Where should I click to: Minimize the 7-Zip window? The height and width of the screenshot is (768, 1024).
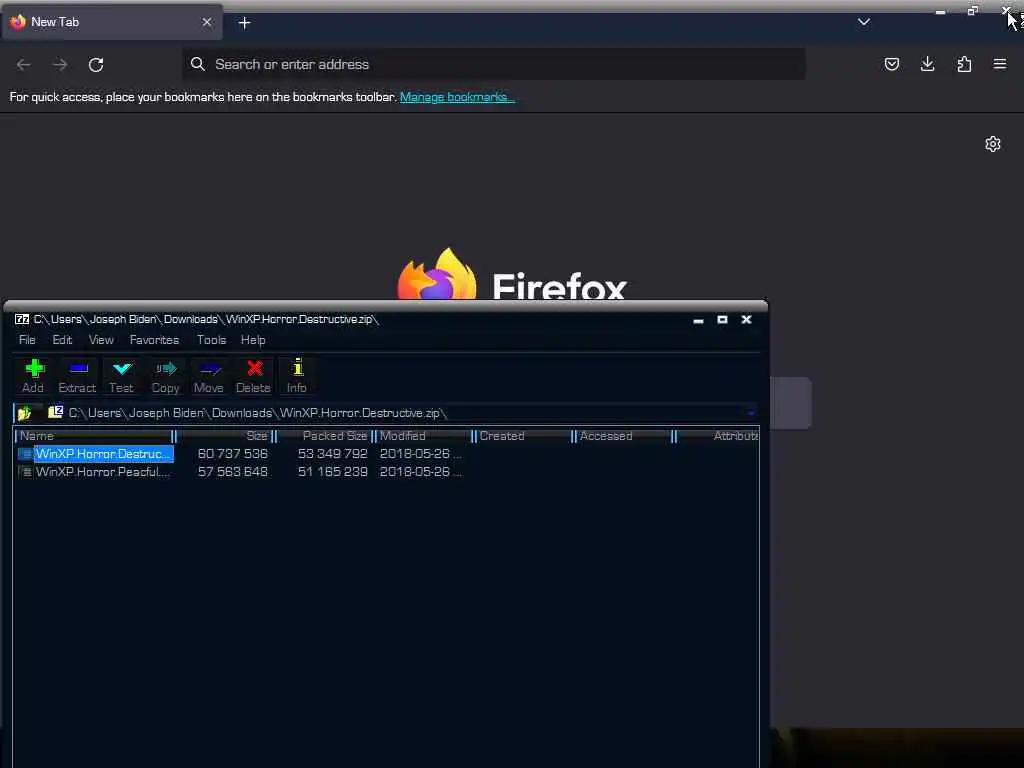pos(698,319)
